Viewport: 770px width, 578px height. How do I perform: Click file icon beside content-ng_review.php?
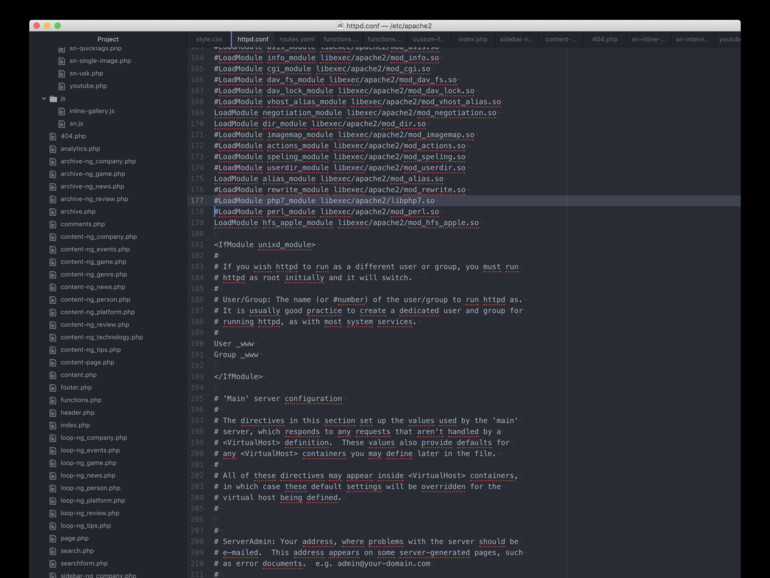pyautogui.click(x=53, y=325)
